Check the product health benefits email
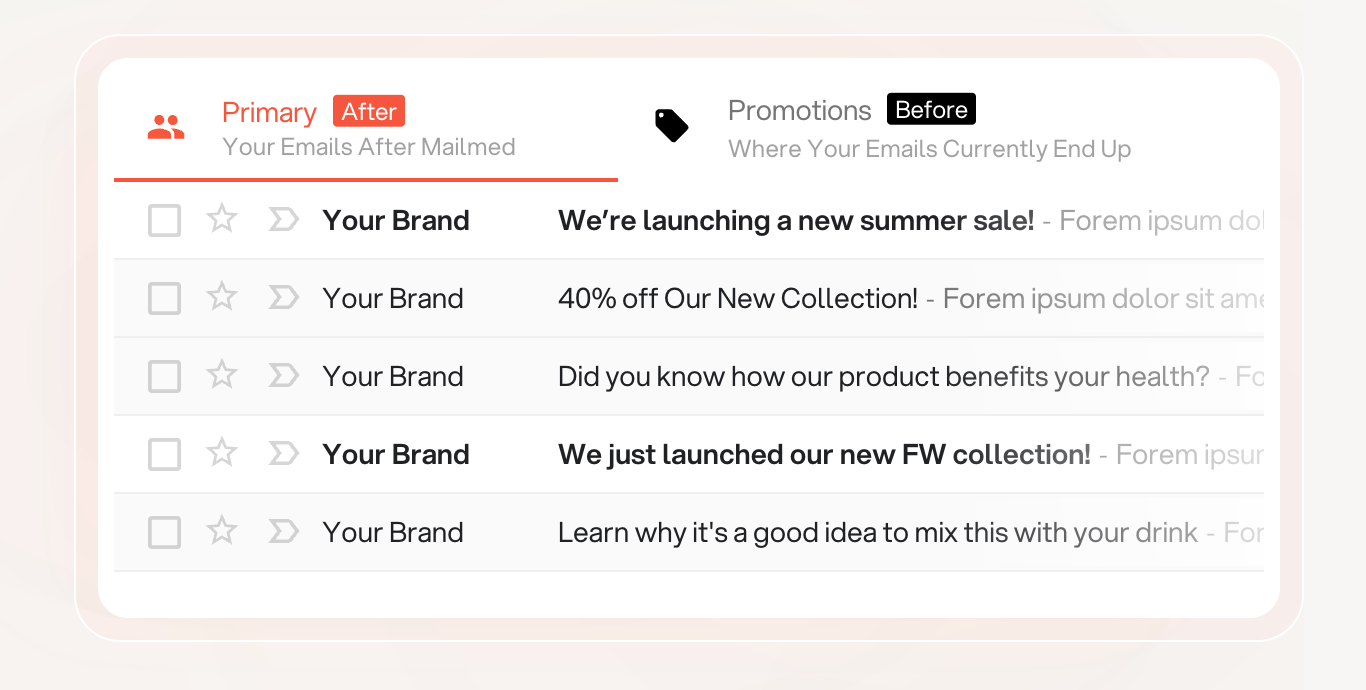 click(164, 376)
